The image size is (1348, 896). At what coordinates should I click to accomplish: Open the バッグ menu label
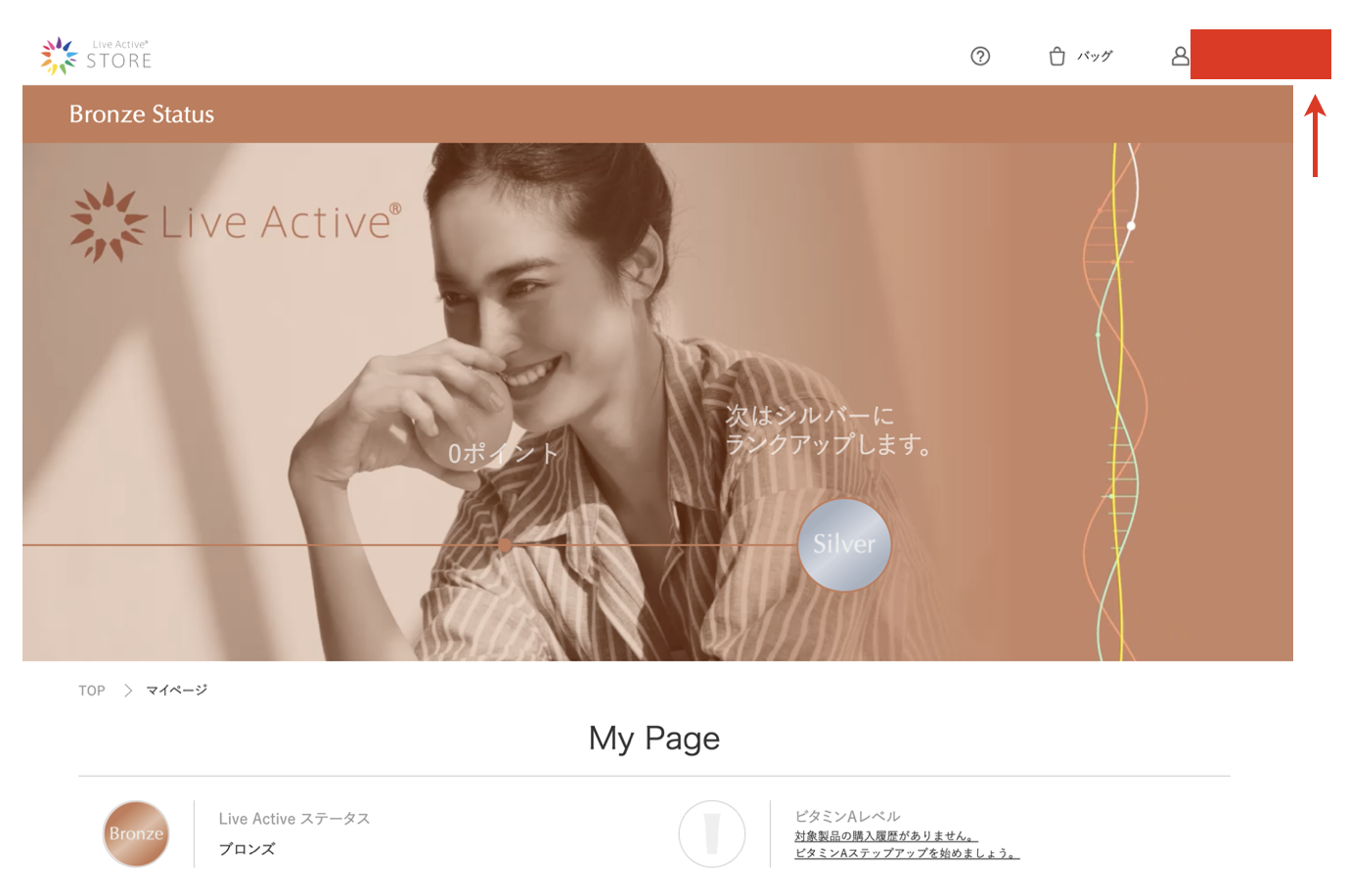(1095, 57)
